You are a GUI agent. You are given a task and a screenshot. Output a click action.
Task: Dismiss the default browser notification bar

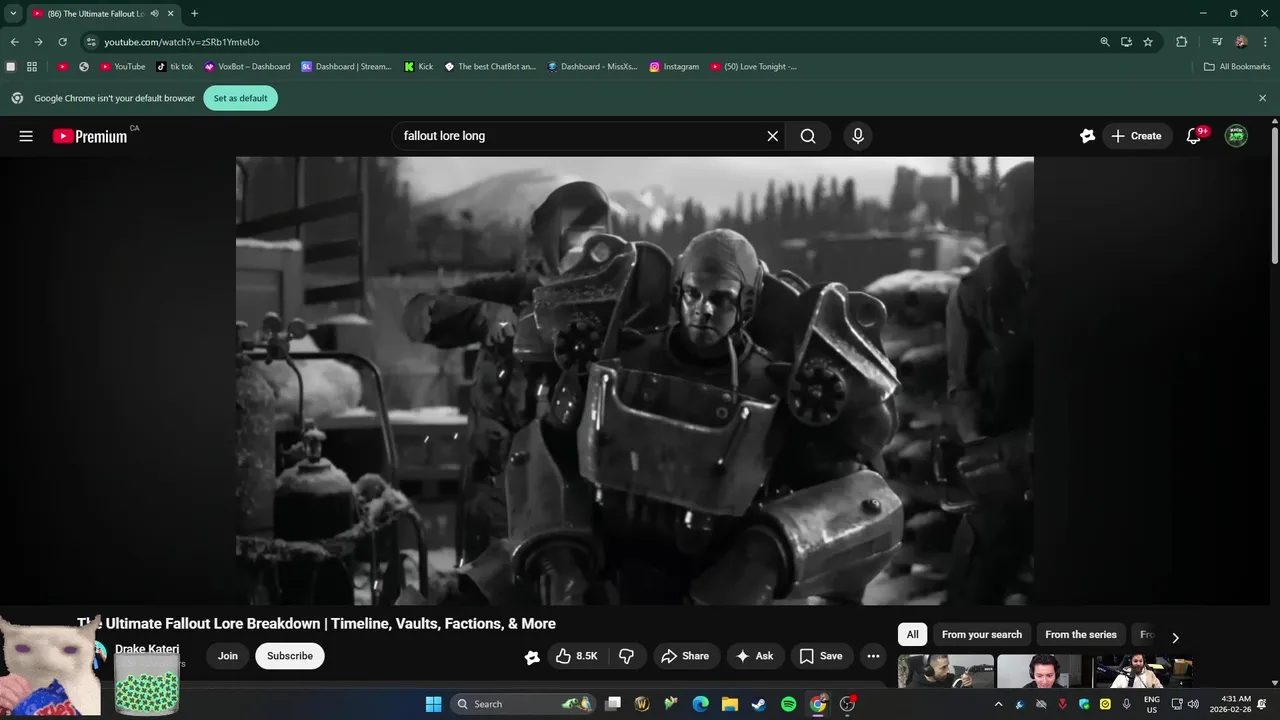pos(1262,98)
